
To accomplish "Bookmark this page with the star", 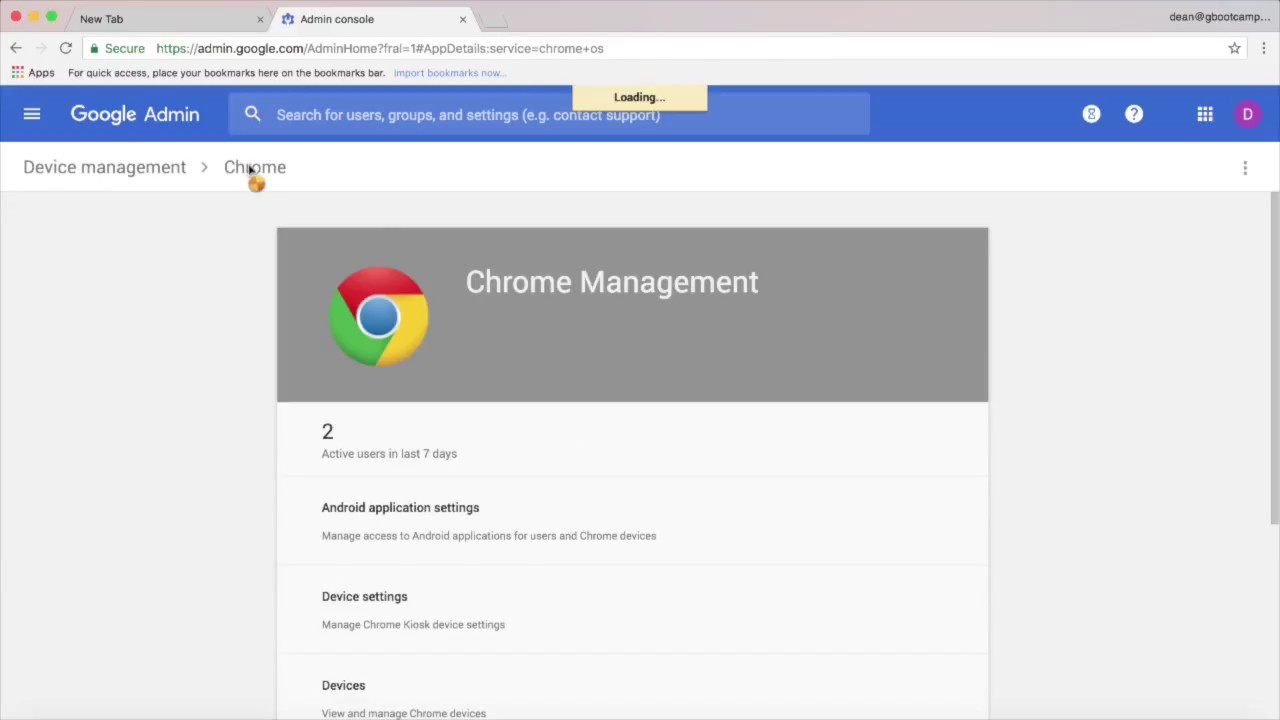I will coord(1234,48).
